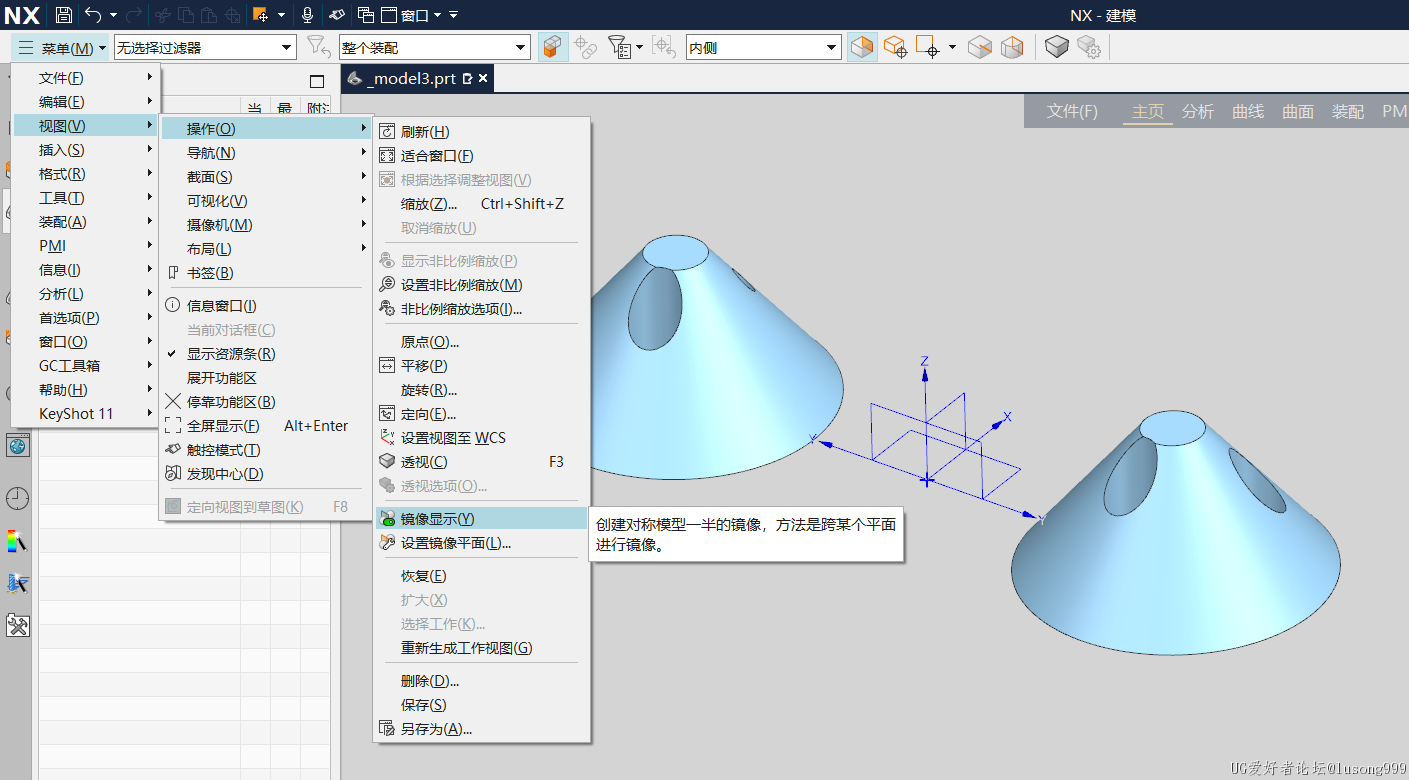The height and width of the screenshot is (780, 1409).
Task: Open the 内侧 dropdown
Action: pyautogui.click(x=763, y=47)
